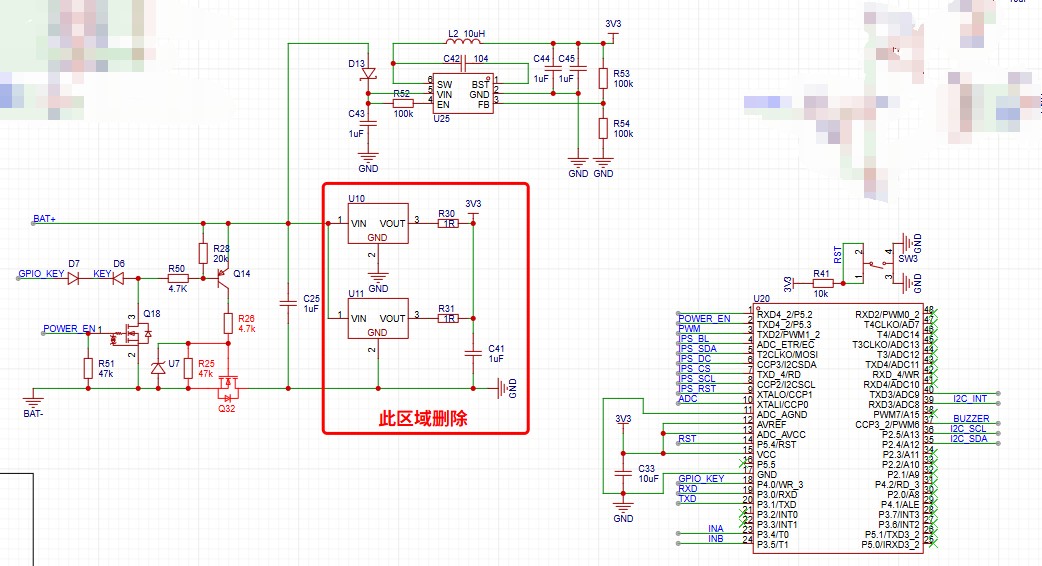This screenshot has height=566, width=1042.
Task: Select the U20 microcontroller body
Action: pyautogui.click(x=839, y=428)
